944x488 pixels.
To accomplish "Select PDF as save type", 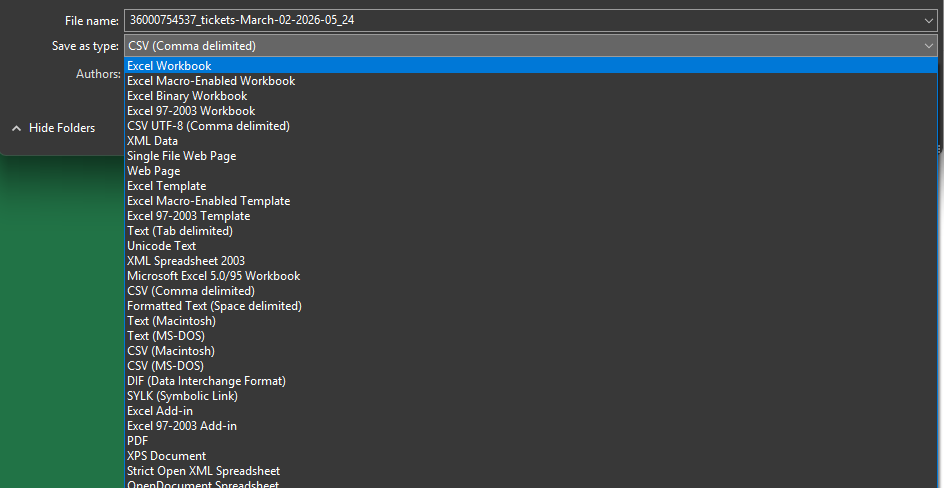I will (530, 441).
